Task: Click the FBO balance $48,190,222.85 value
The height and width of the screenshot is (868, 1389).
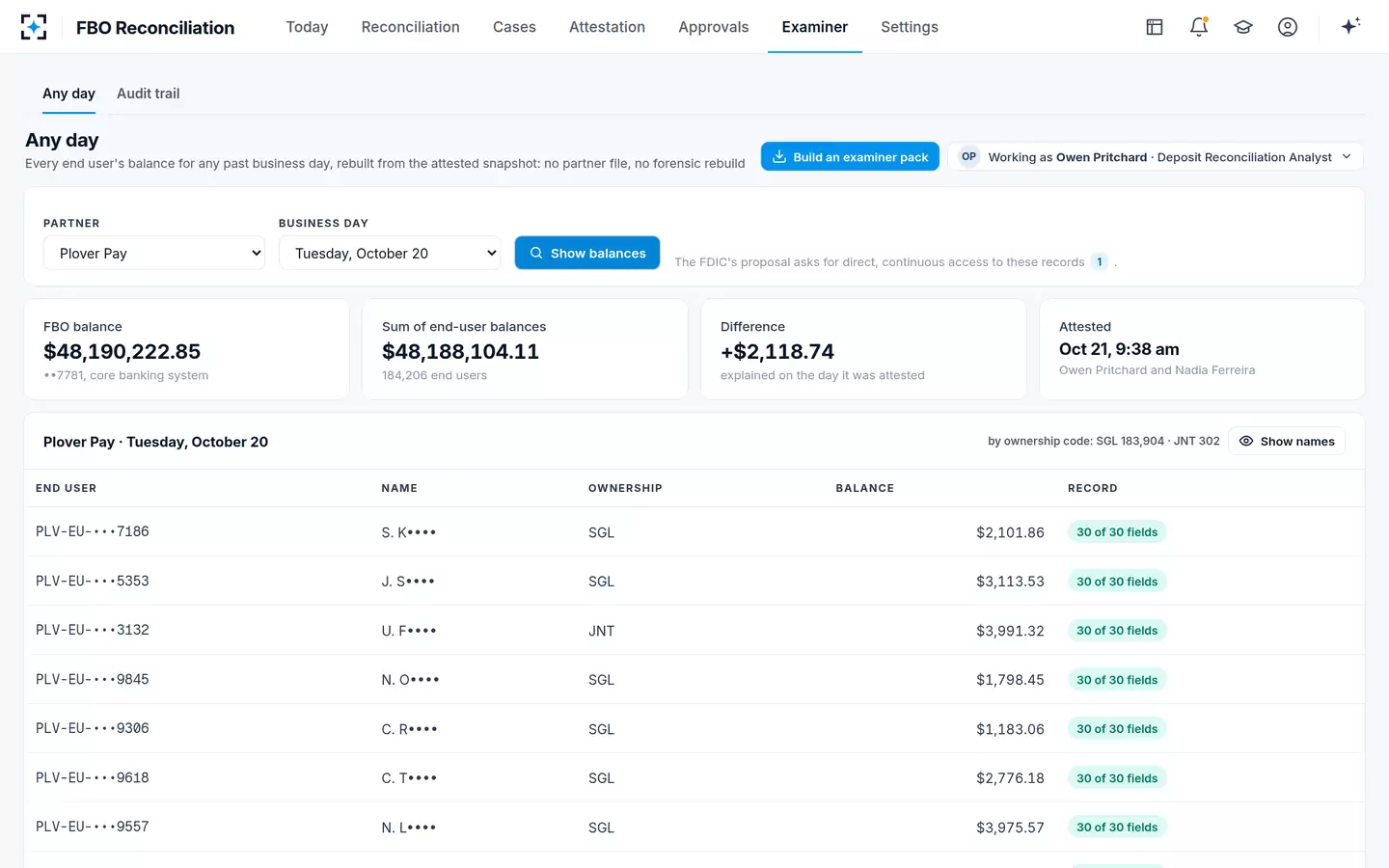Action: [123, 351]
